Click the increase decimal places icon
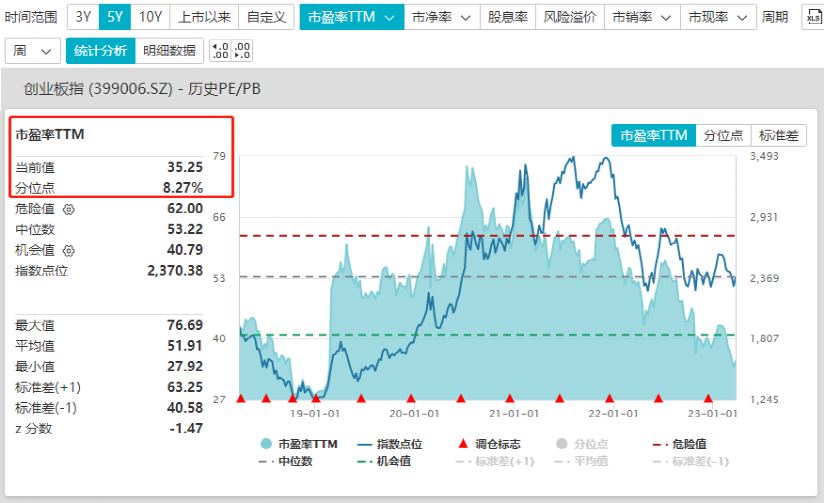Screen dimensions: 824x503 click(x=220, y=51)
